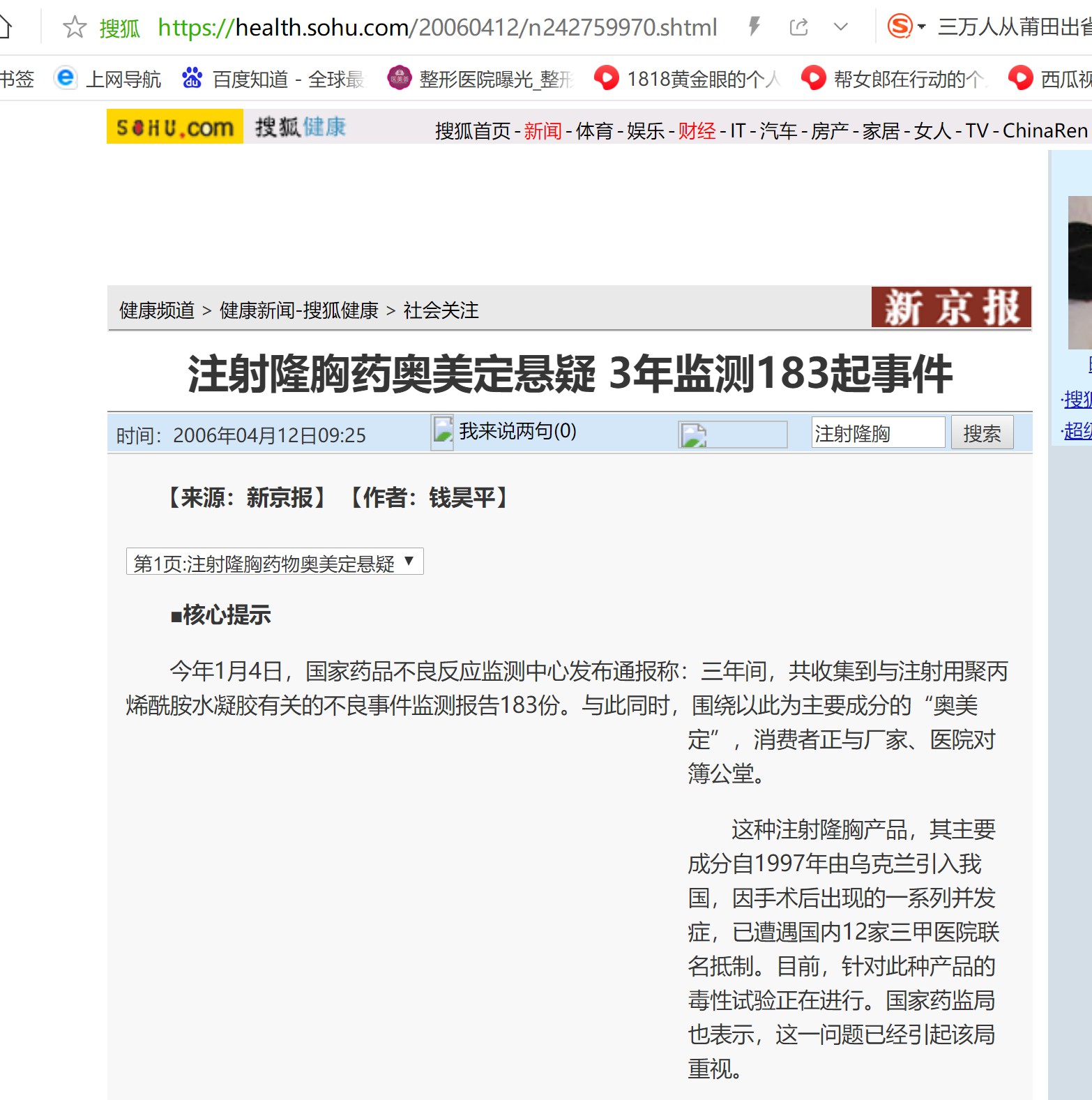Click the ■核心提示 heading
1092x1100 pixels.
click(x=220, y=615)
